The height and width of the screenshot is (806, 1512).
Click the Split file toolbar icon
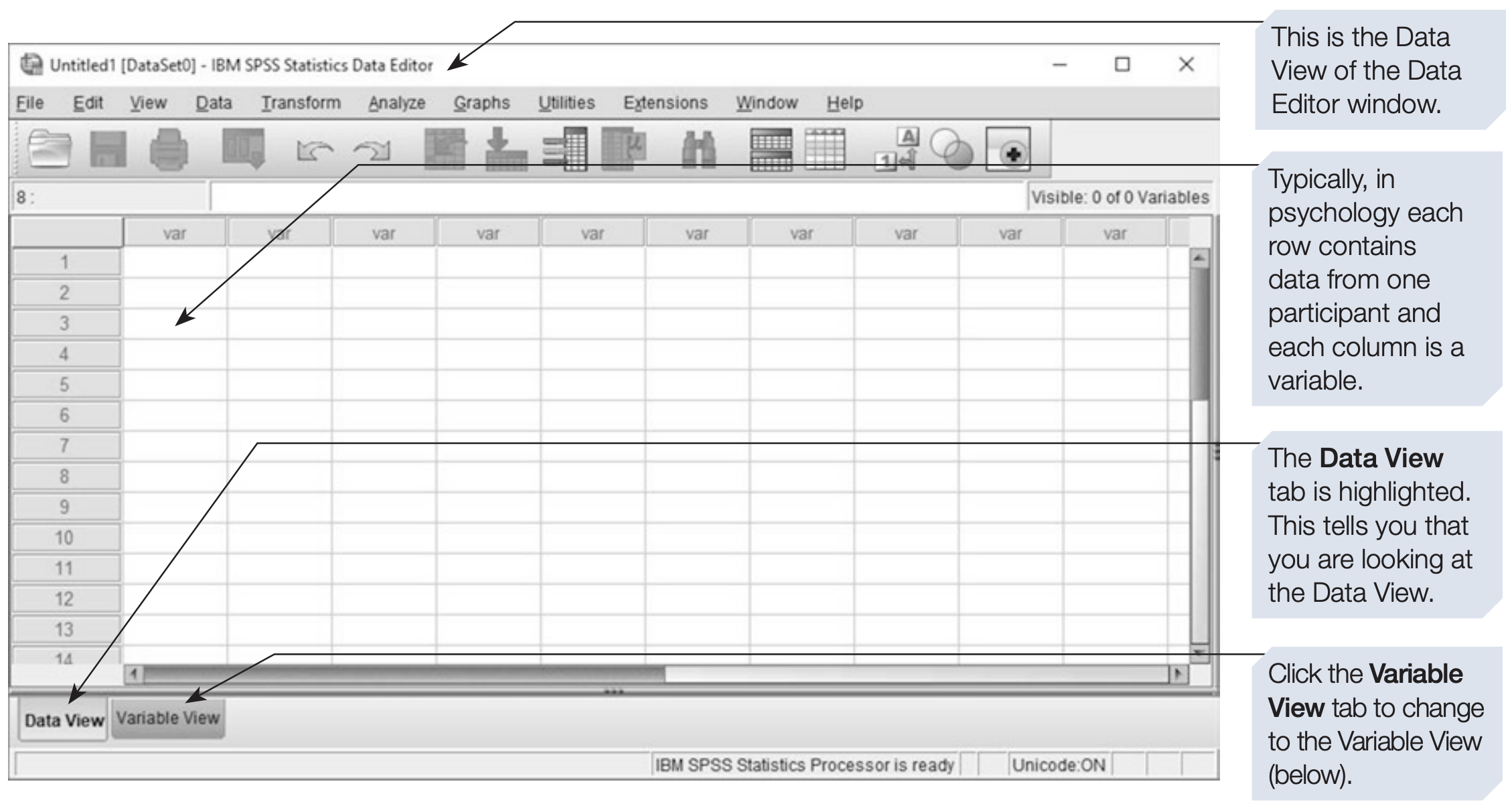[x=771, y=149]
